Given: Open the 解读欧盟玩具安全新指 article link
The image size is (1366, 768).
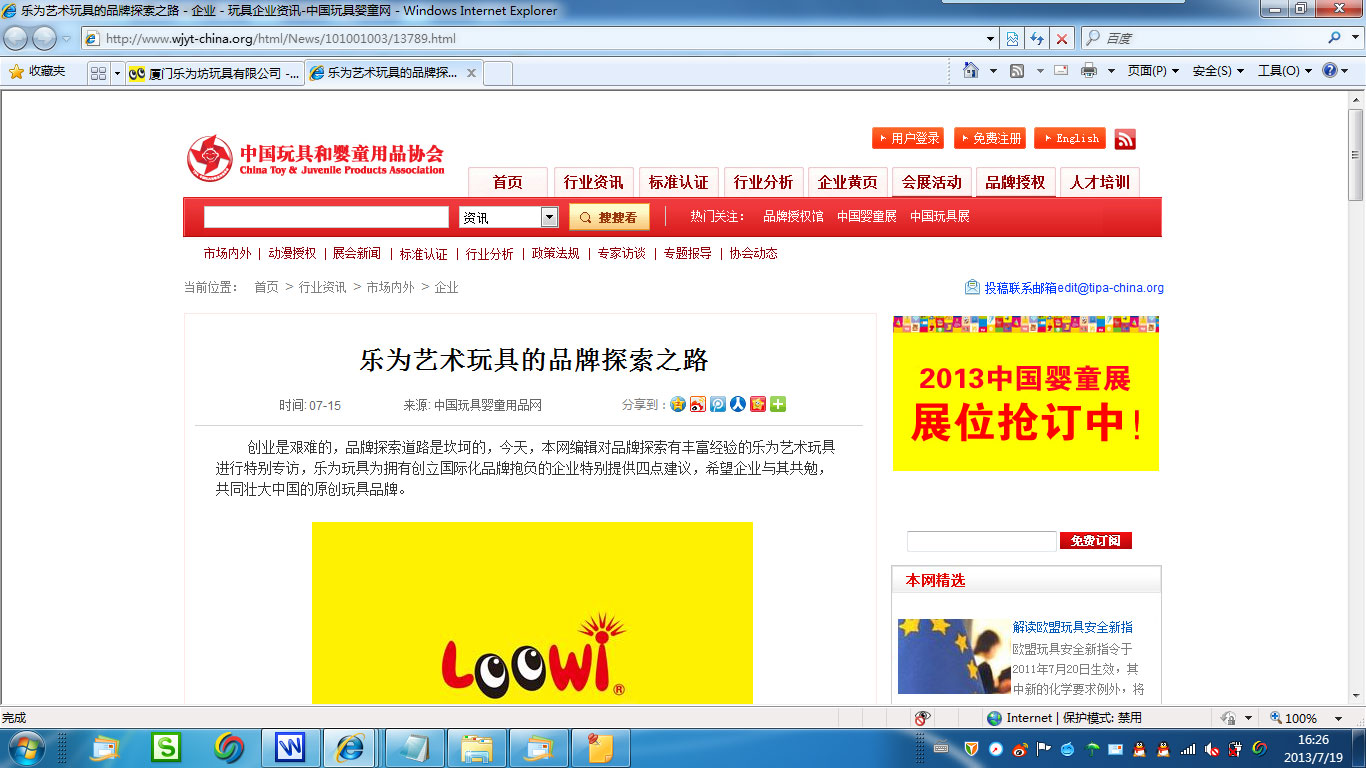Looking at the screenshot, I should [1072, 627].
